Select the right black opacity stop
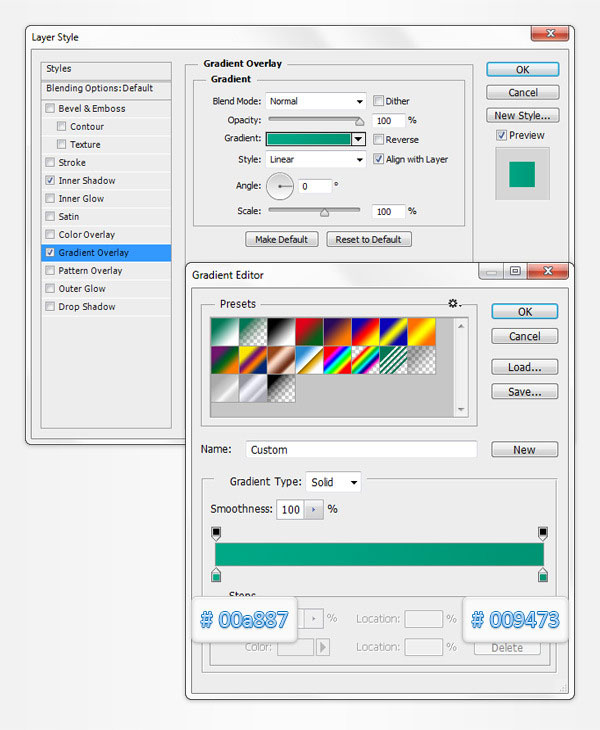The width and height of the screenshot is (600, 730). click(543, 533)
